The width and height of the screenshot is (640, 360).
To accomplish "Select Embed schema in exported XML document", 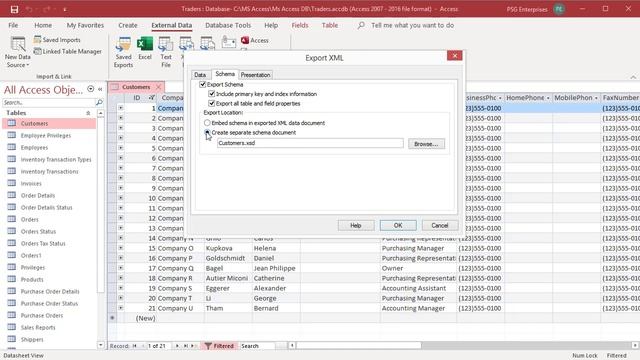I will coord(207,122).
